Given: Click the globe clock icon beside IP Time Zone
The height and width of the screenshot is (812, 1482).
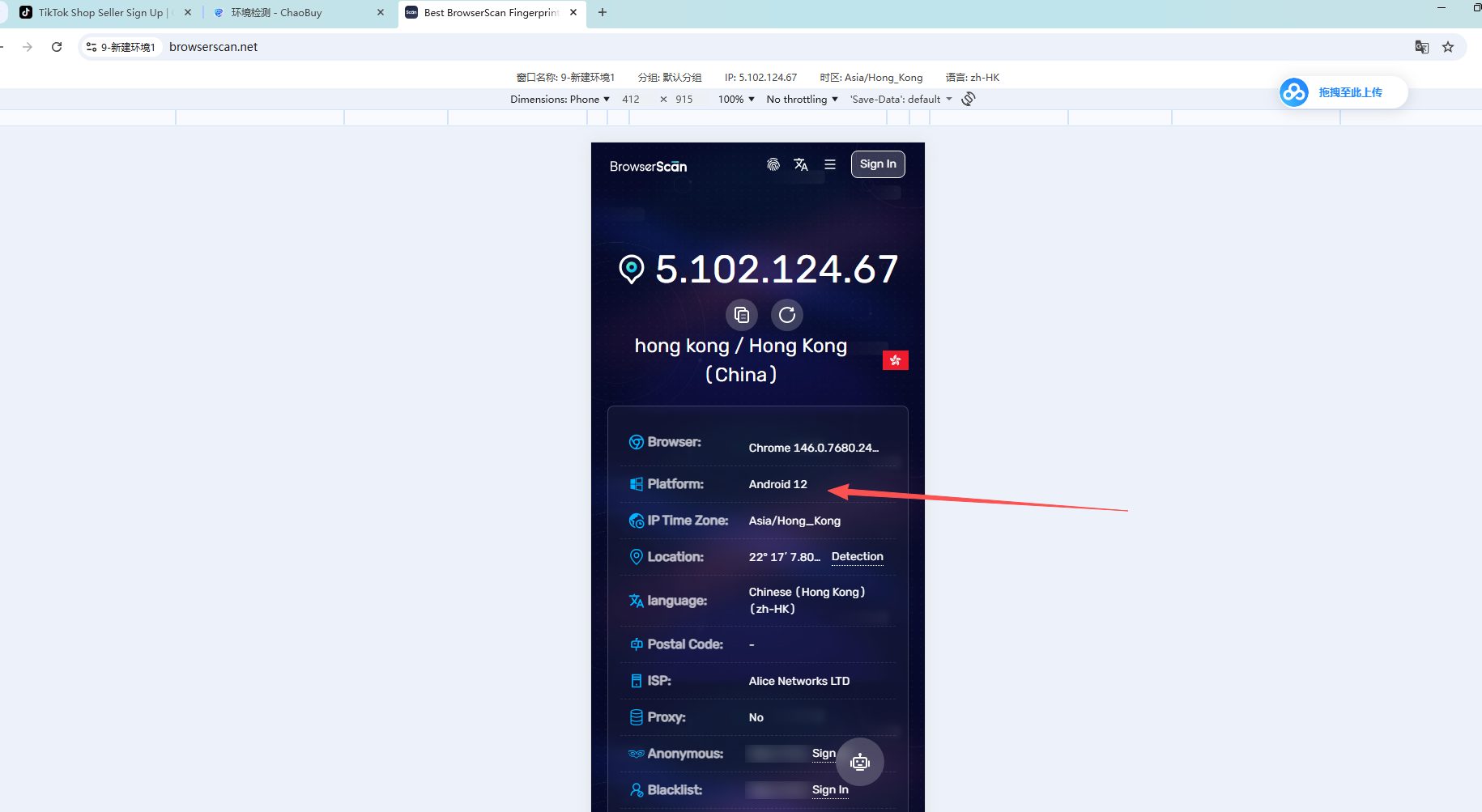Looking at the screenshot, I should 637,521.
